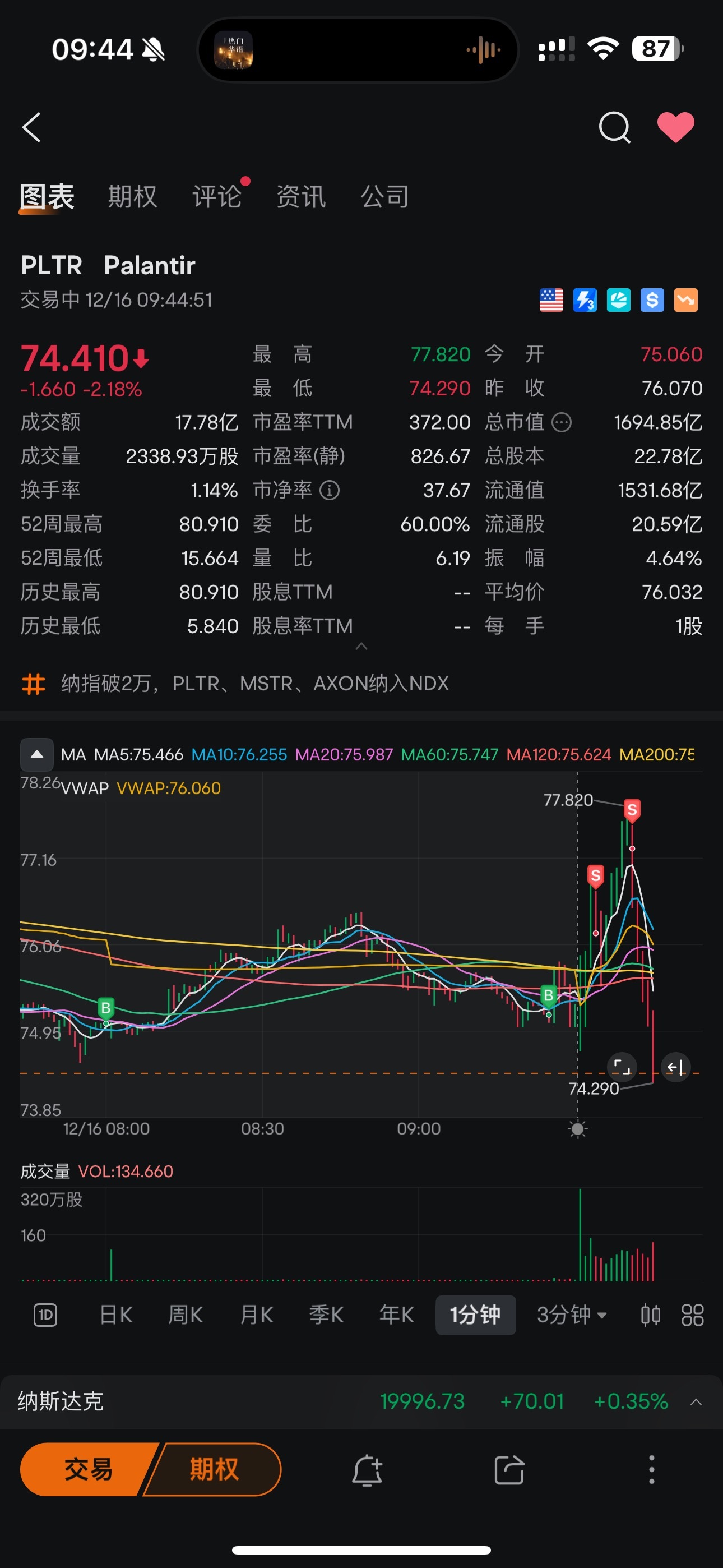The image size is (723, 1568).
Task: Open the 市净率 info icon
Action: click(x=329, y=490)
